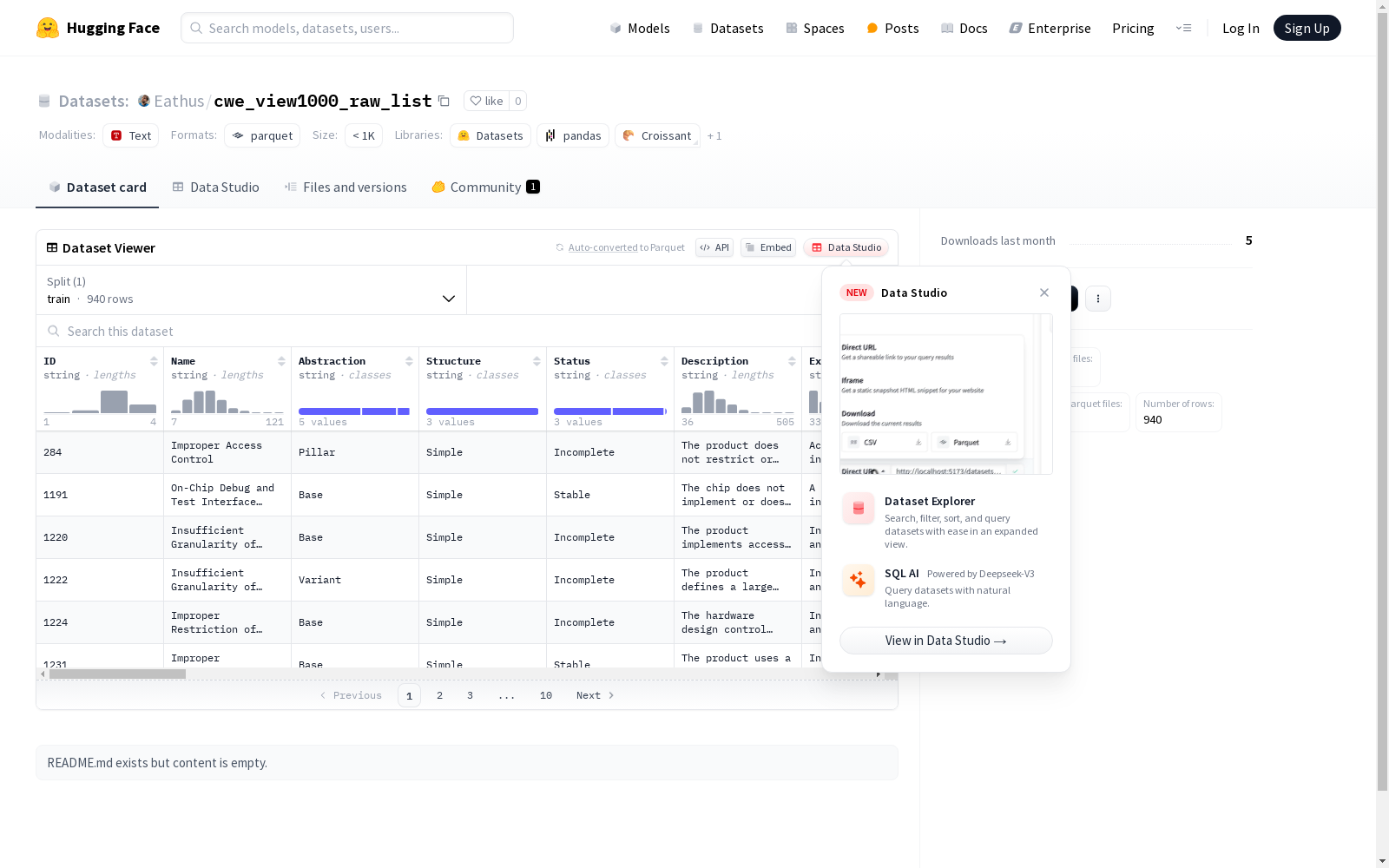This screenshot has height=868, width=1389.
Task: Open the Auto-converted link
Action: pos(603,247)
